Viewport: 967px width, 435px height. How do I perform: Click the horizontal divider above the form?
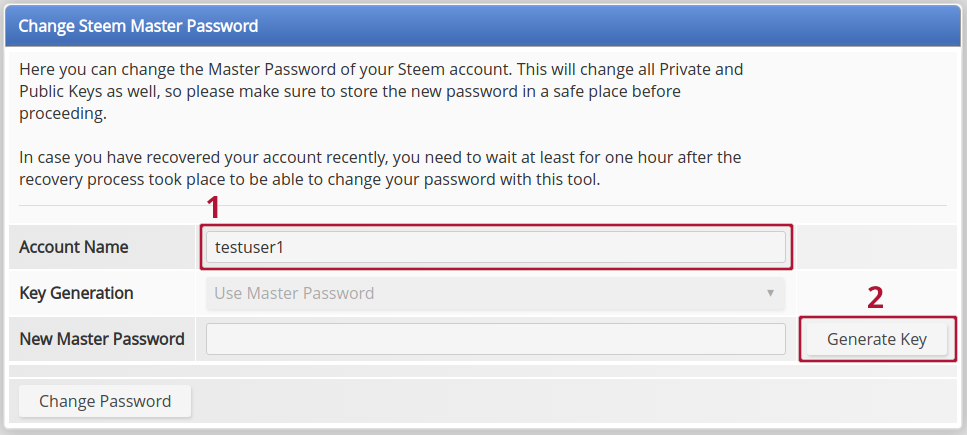click(482, 206)
